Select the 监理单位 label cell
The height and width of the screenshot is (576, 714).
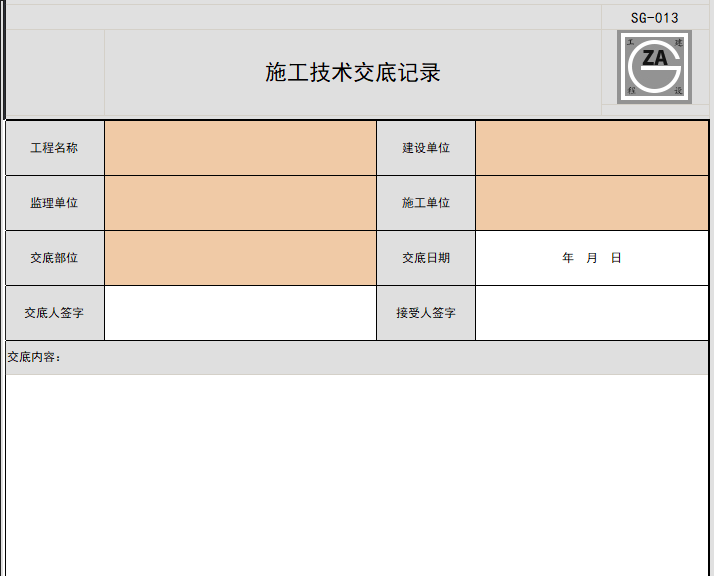(x=55, y=203)
